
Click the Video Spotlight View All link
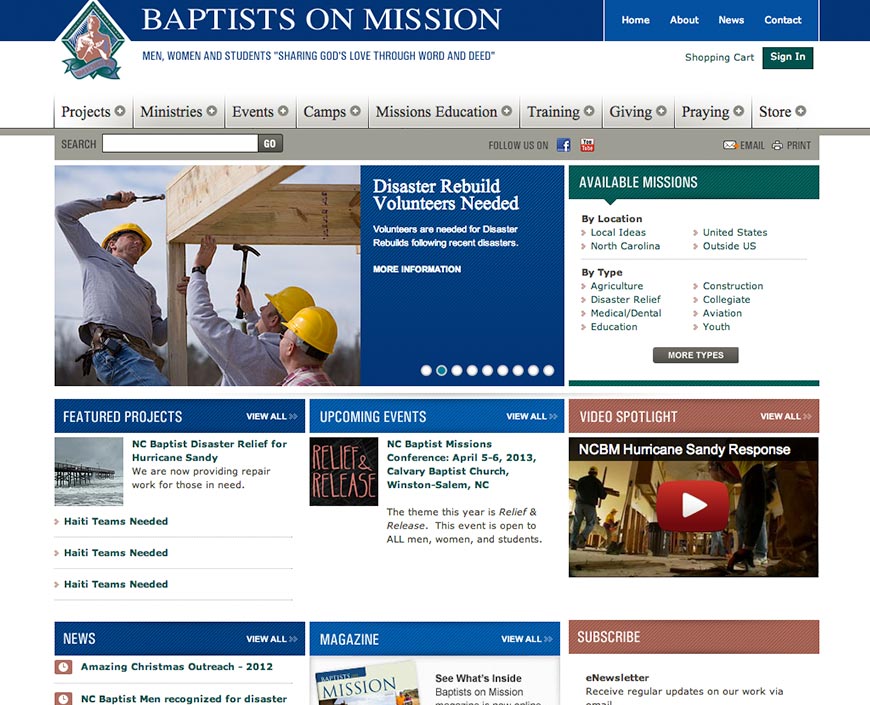tap(785, 416)
